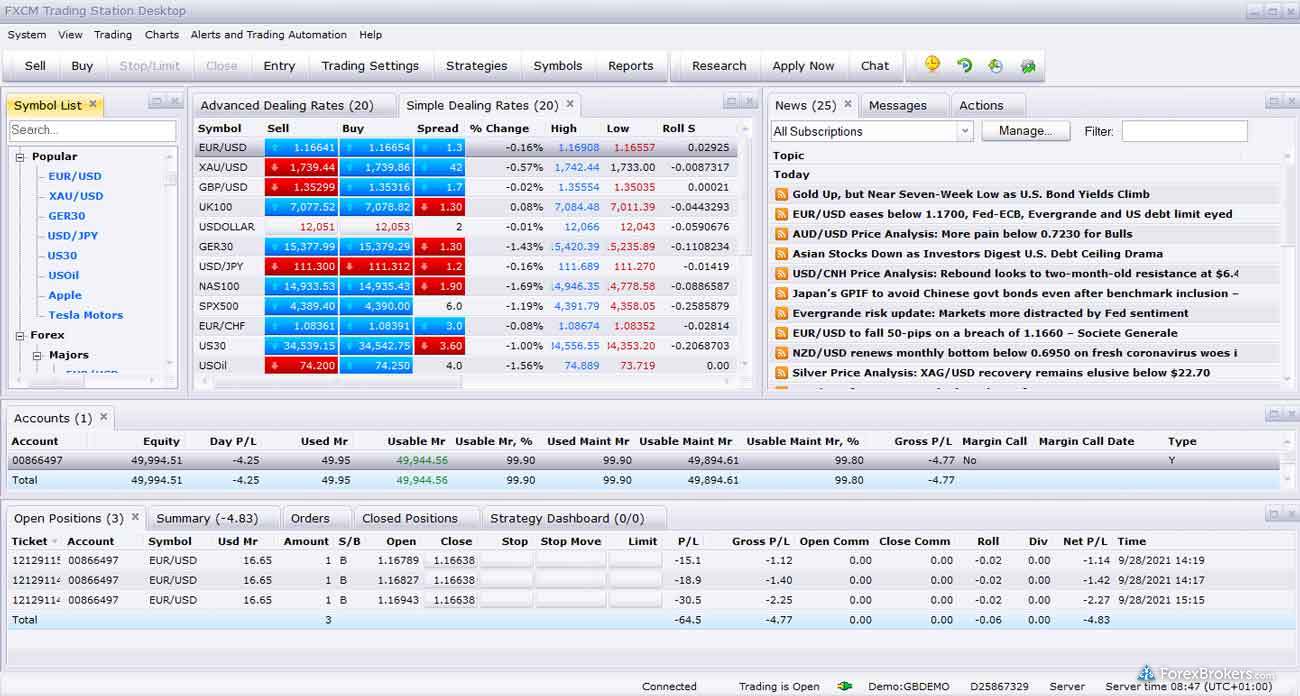Close the Accounts (1) tab

(103, 417)
